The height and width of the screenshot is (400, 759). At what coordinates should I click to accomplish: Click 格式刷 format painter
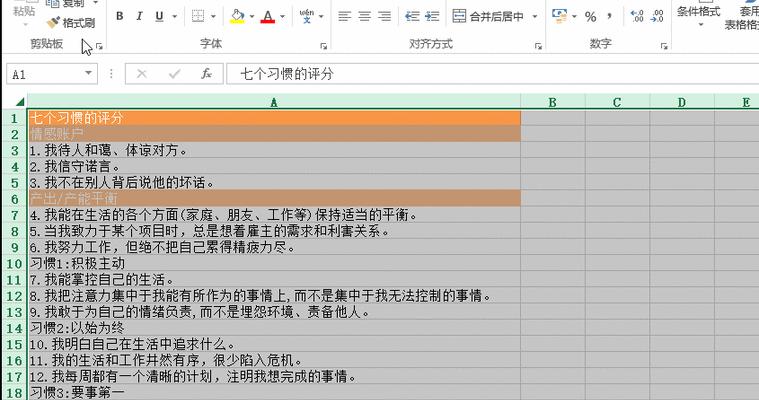(x=71, y=22)
